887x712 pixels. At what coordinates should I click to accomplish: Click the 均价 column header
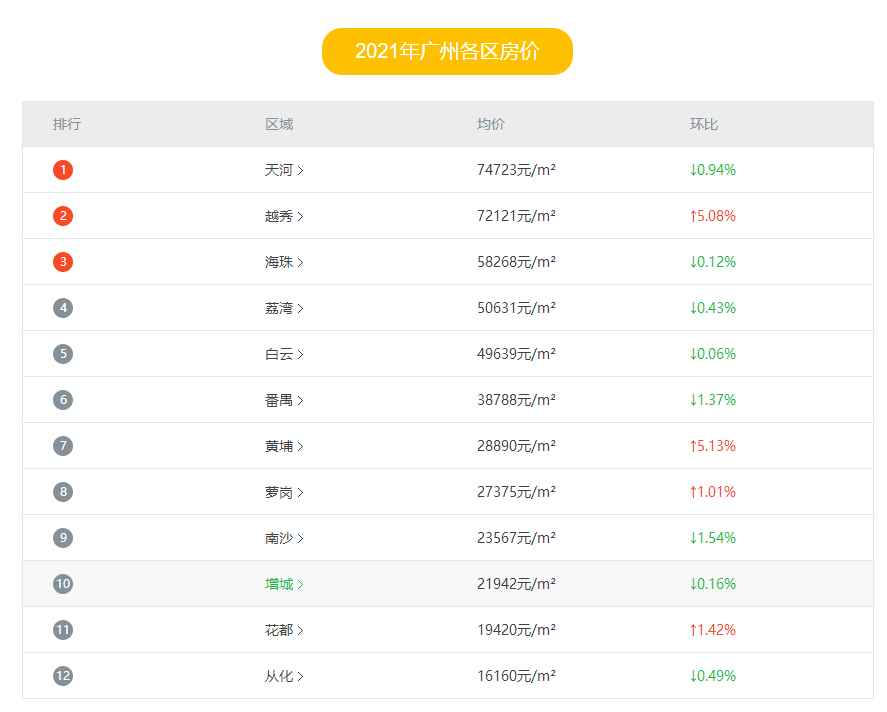[491, 124]
